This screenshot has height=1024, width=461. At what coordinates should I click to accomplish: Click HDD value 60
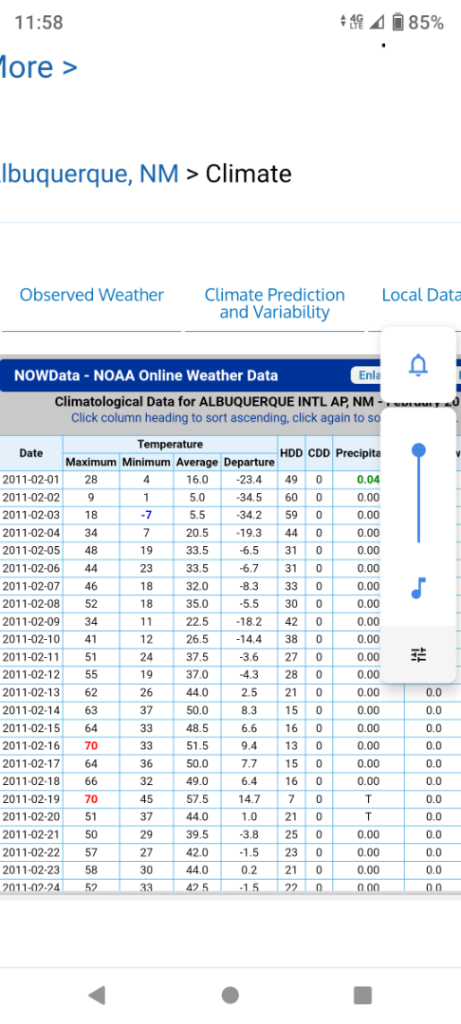(291, 497)
